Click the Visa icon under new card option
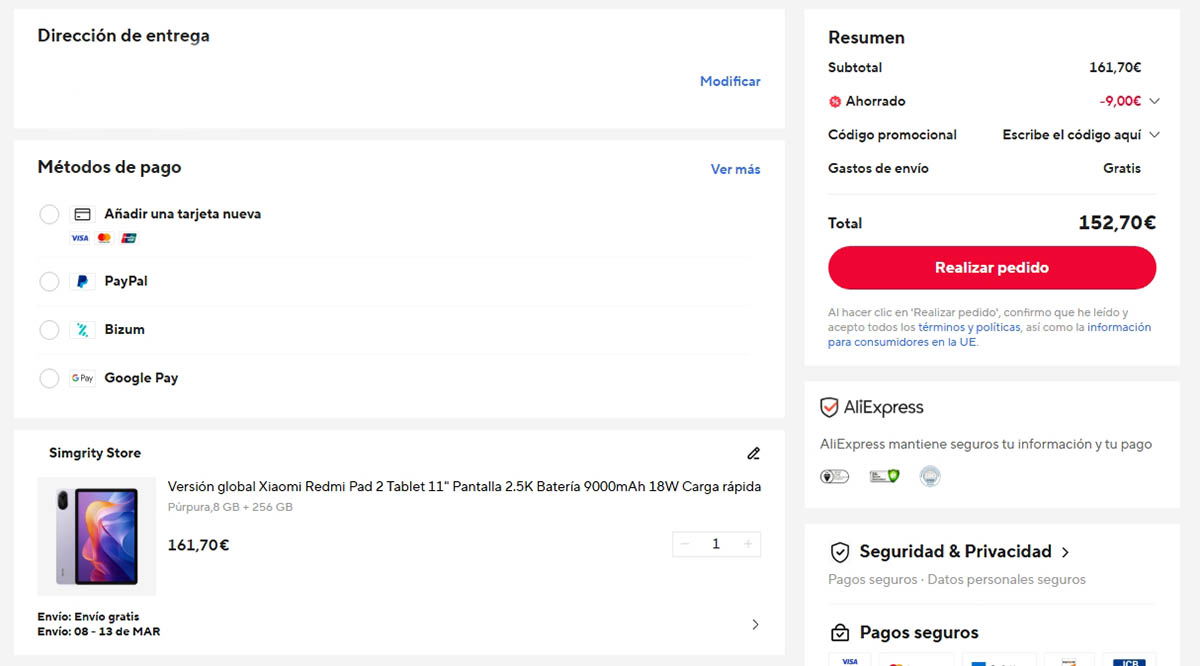 [x=79, y=237]
